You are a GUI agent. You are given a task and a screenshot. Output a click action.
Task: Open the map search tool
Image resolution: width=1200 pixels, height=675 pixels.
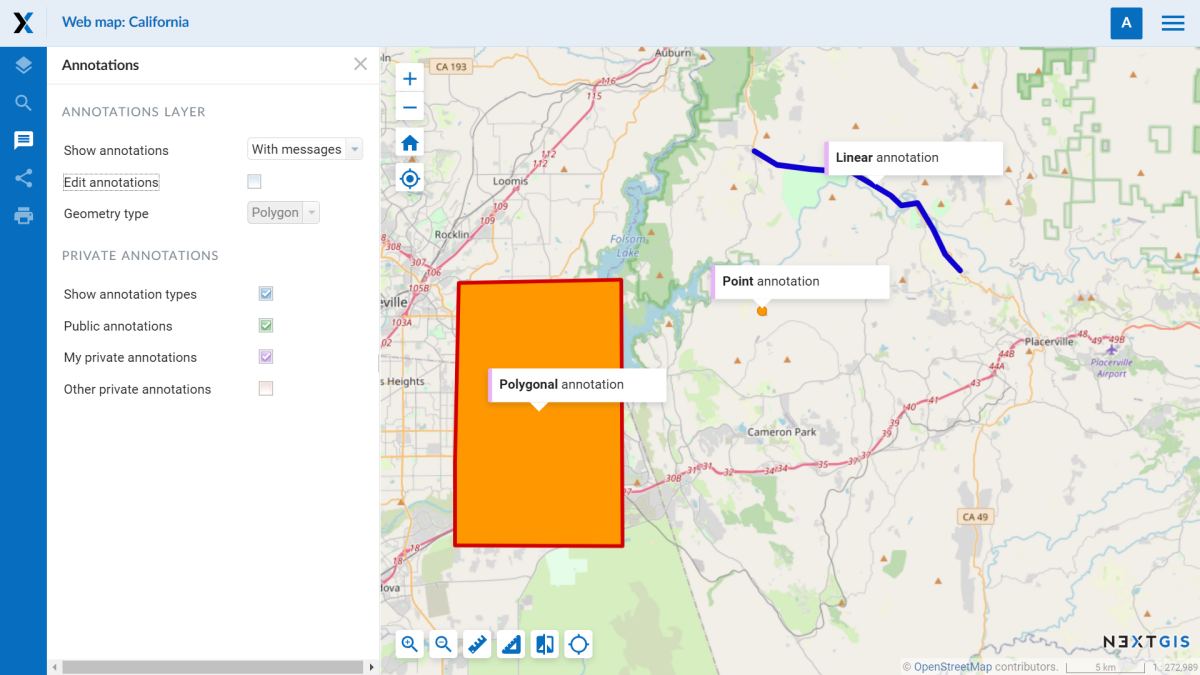[22, 103]
